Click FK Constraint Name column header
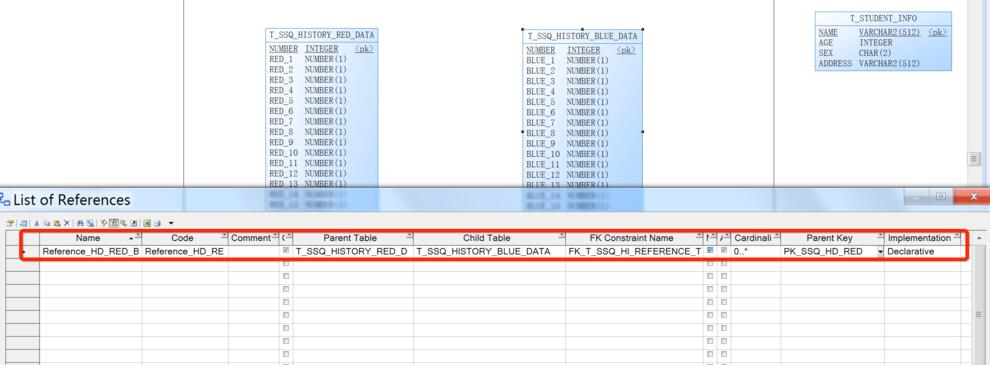Image resolution: width=990 pixels, height=365 pixels. 631,238
